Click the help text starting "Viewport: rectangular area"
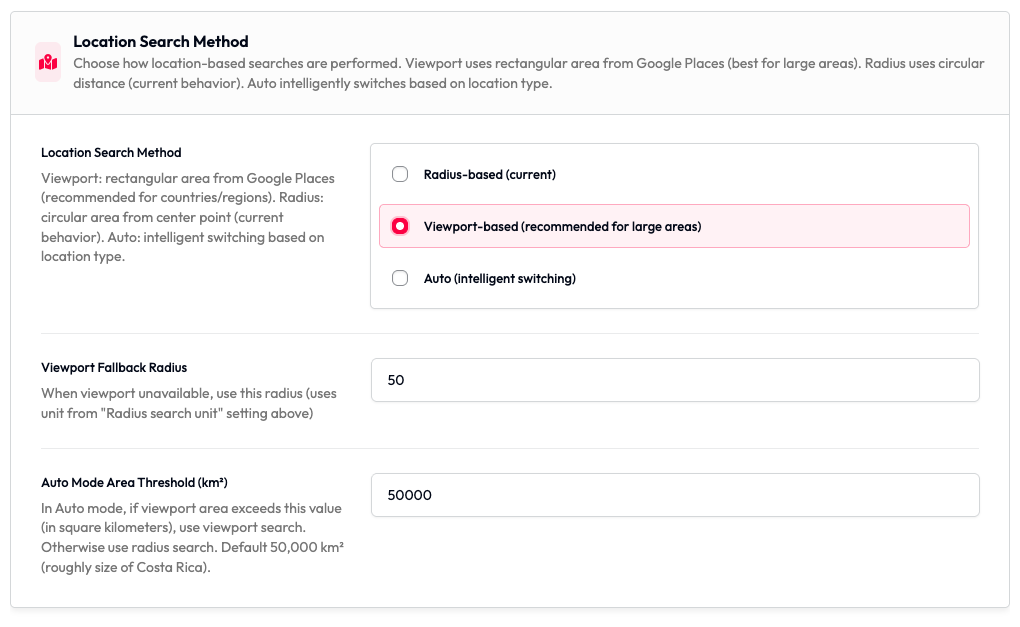The width and height of the screenshot is (1020, 627). pyautogui.click(x=187, y=217)
